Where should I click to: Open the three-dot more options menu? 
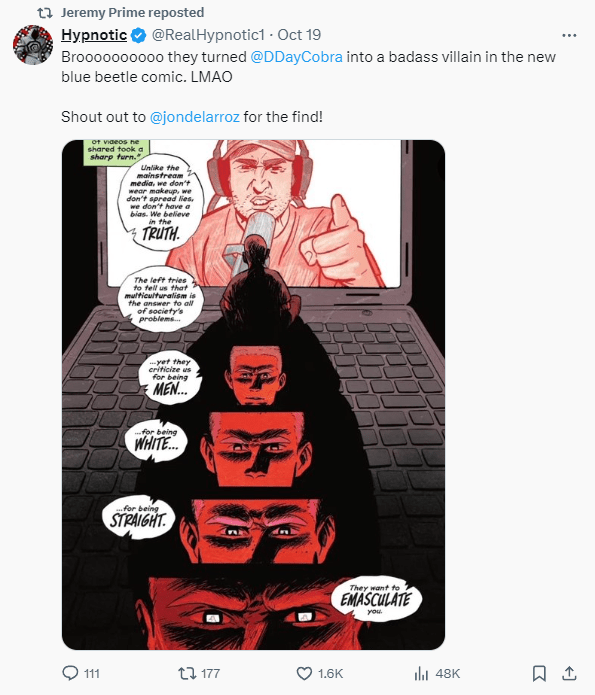(x=569, y=35)
